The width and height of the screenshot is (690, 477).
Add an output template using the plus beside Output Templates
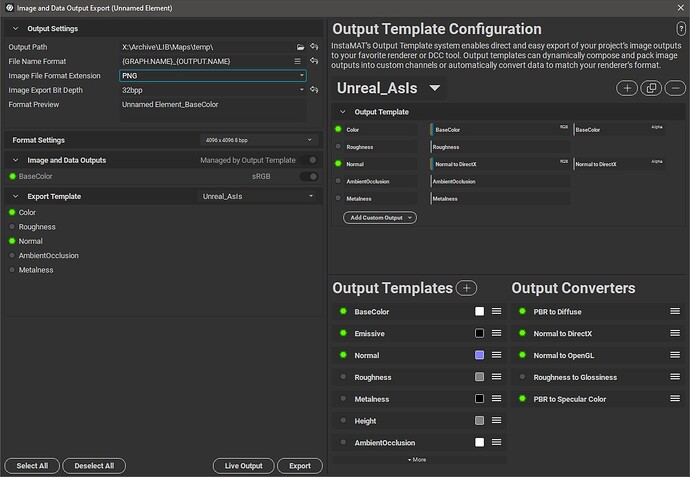[466, 288]
